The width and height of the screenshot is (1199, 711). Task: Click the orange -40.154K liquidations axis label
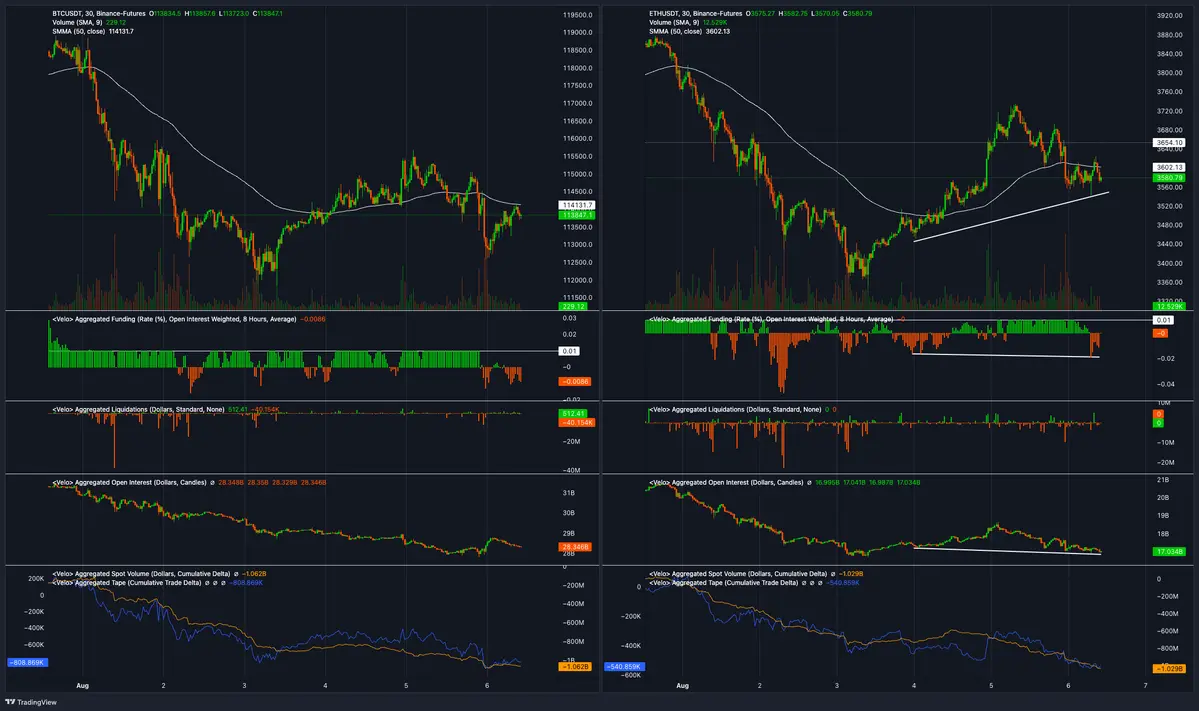click(x=577, y=423)
